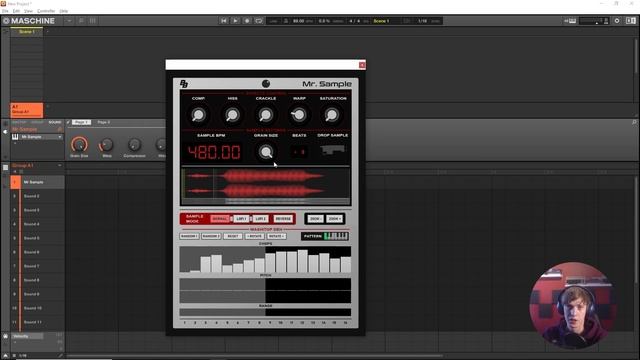Click the restart transport button
This screenshot has height=360, width=640.
(224, 21)
